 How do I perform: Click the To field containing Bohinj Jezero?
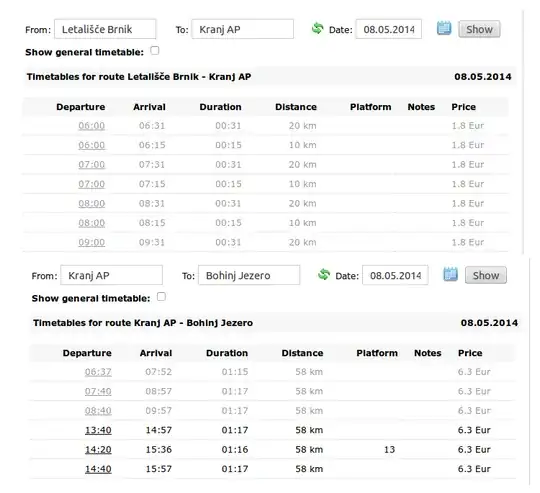[249, 275]
